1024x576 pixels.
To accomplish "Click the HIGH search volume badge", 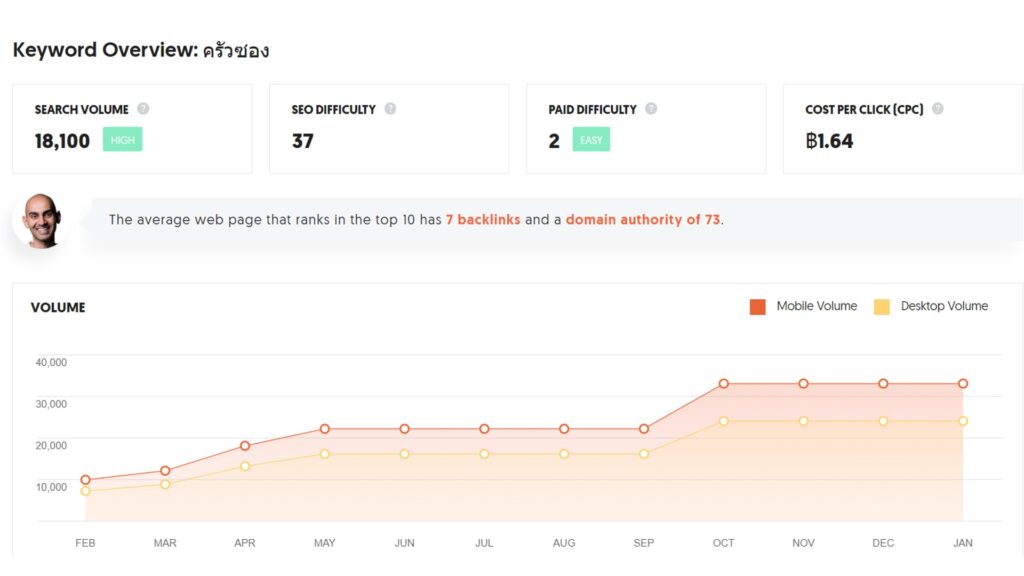I will click(122, 140).
